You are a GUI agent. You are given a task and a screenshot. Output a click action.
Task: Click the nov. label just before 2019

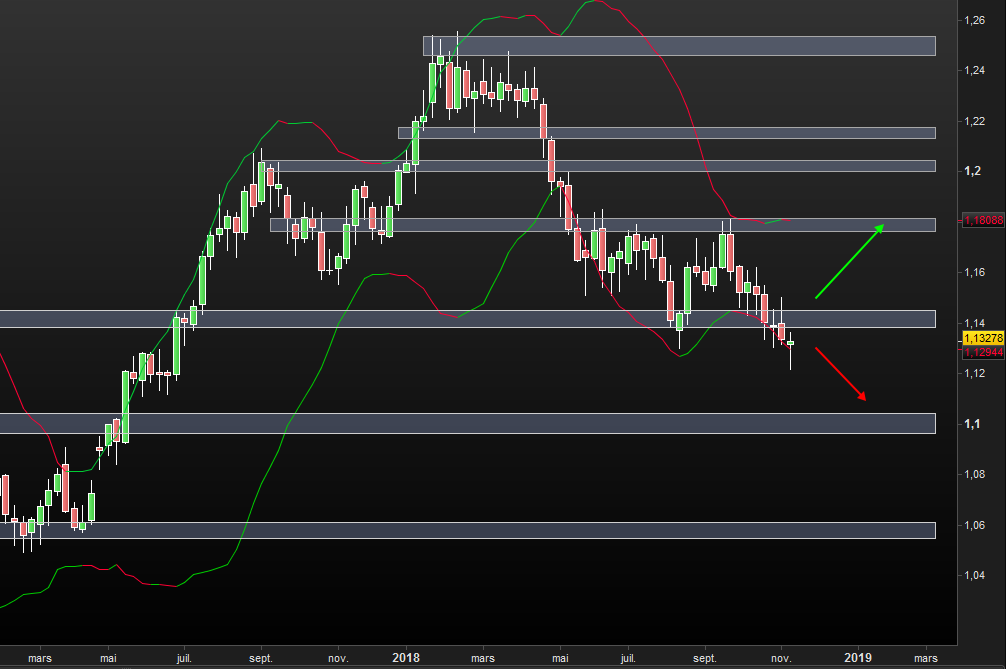click(781, 658)
